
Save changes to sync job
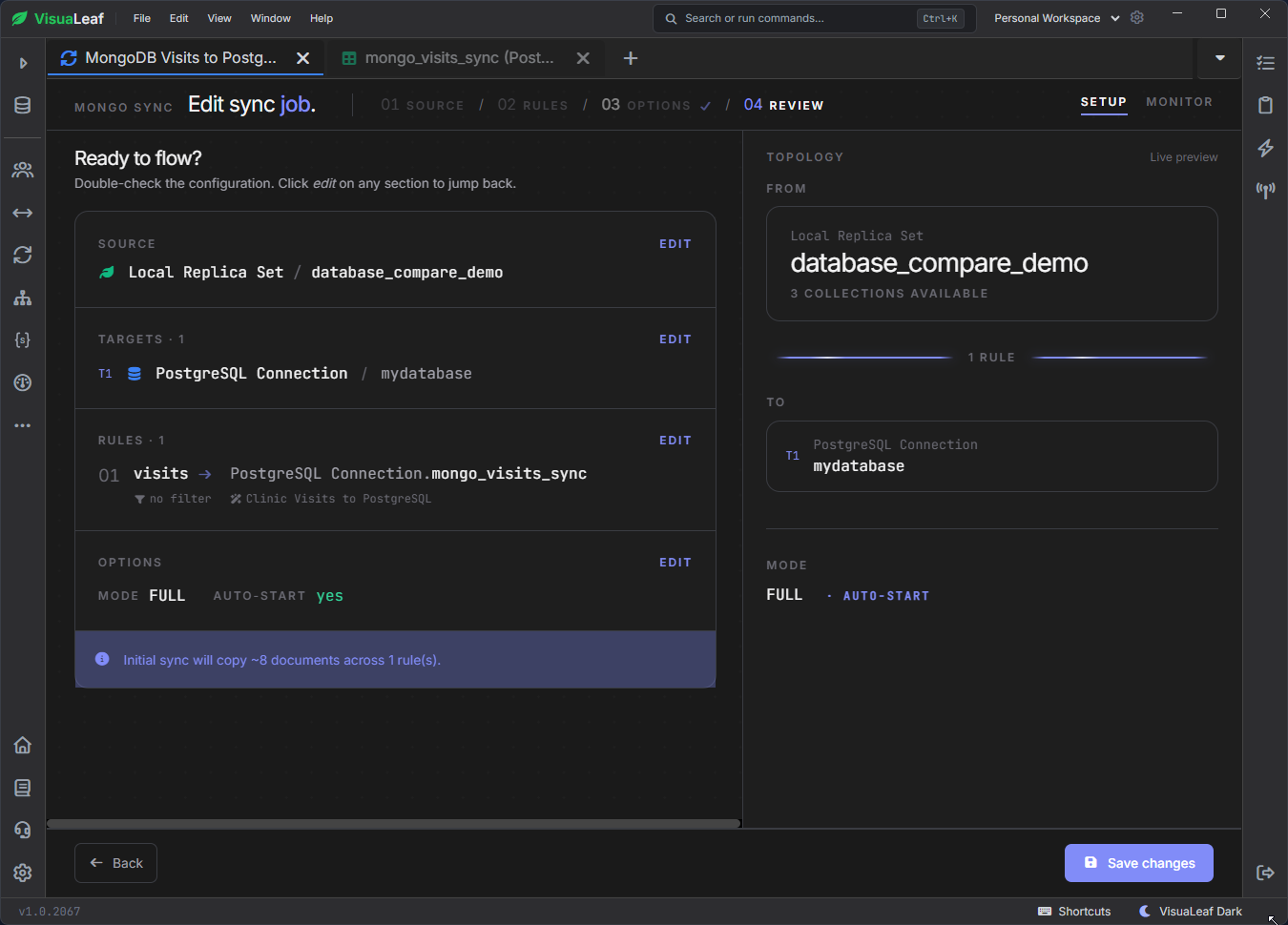pyautogui.click(x=1139, y=863)
